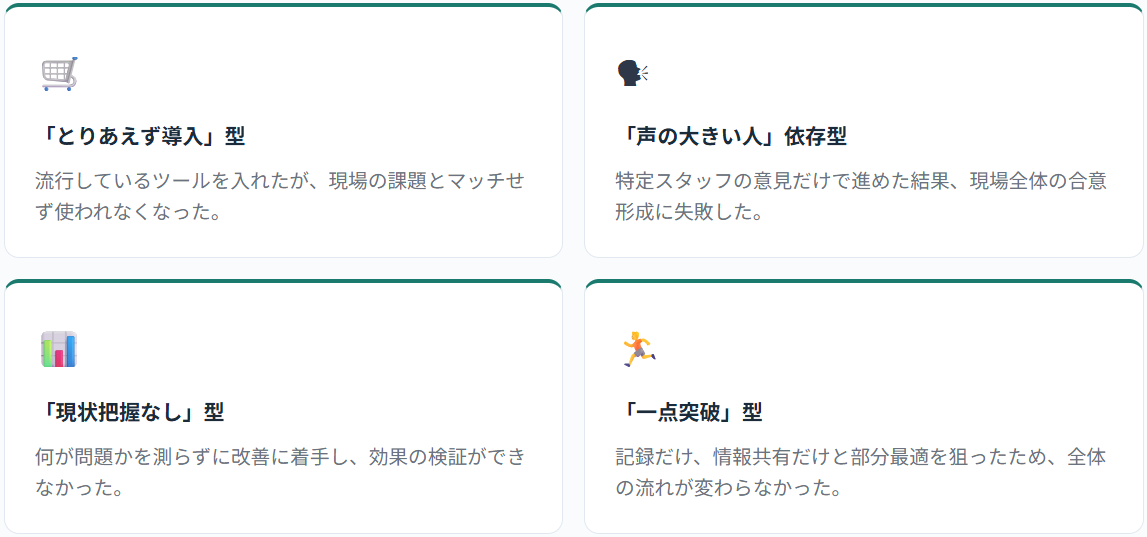Click the green top border of the 一点突破 card
This screenshot has width=1147, height=537.
coord(863,282)
